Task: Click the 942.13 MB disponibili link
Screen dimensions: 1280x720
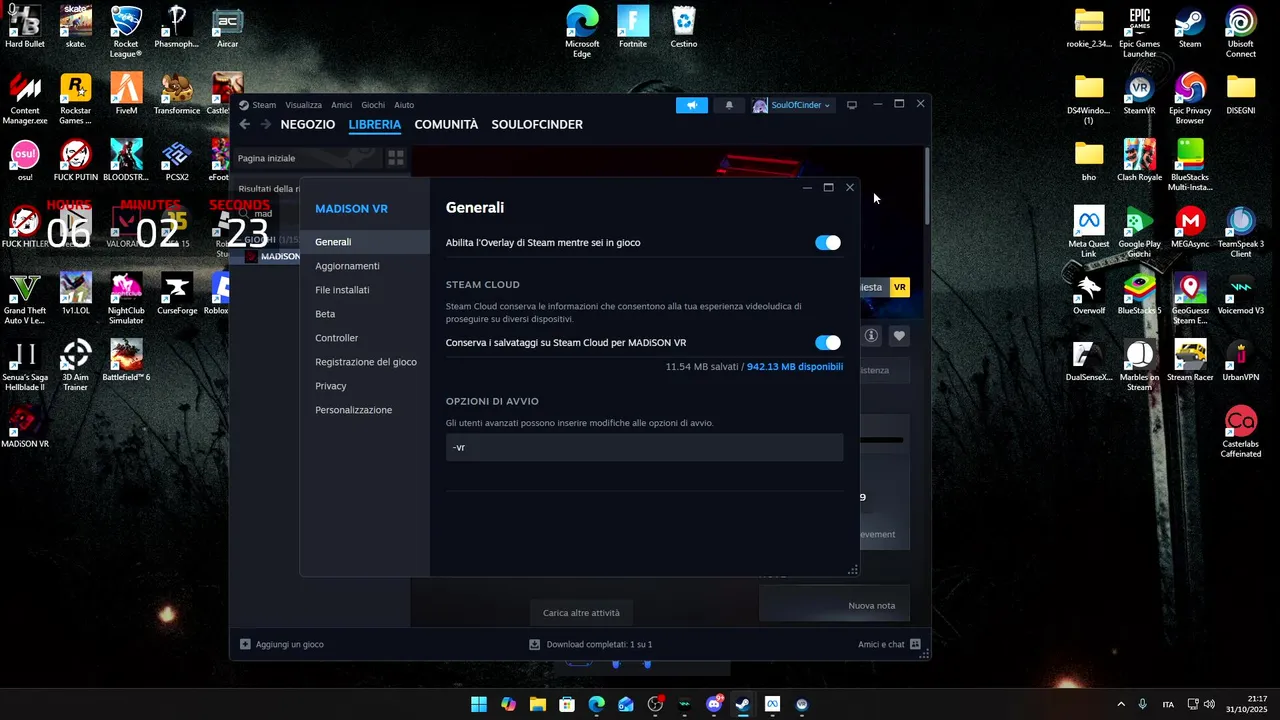Action: [795, 367]
